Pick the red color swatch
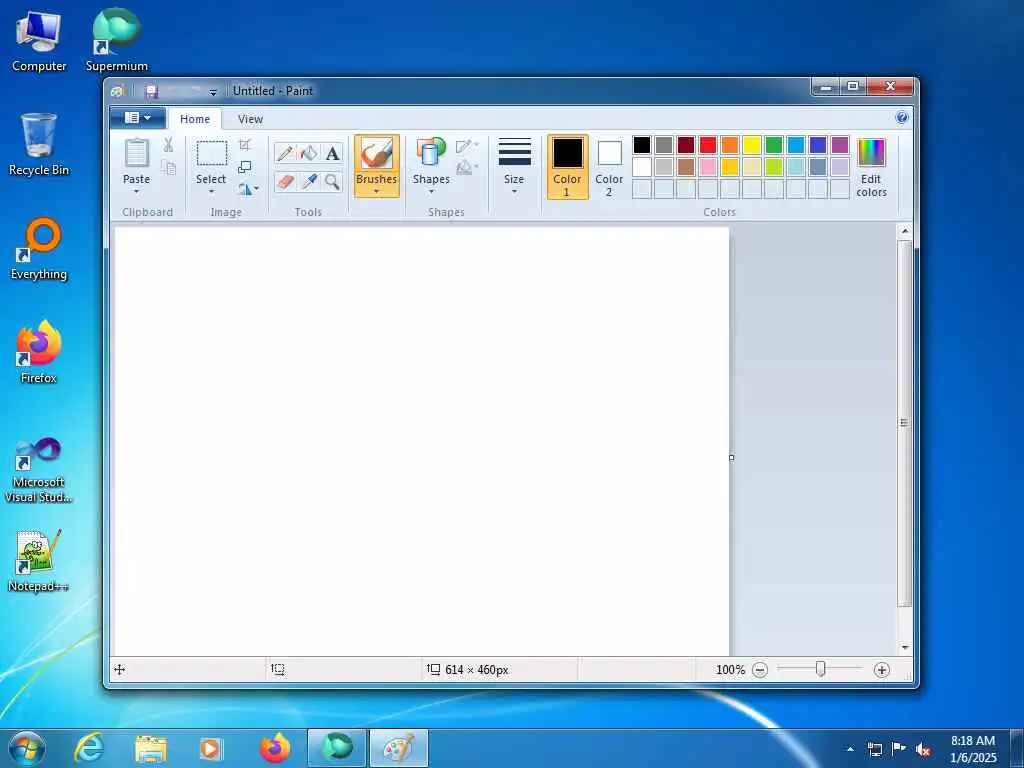Image resolution: width=1024 pixels, height=768 pixels. click(708, 145)
